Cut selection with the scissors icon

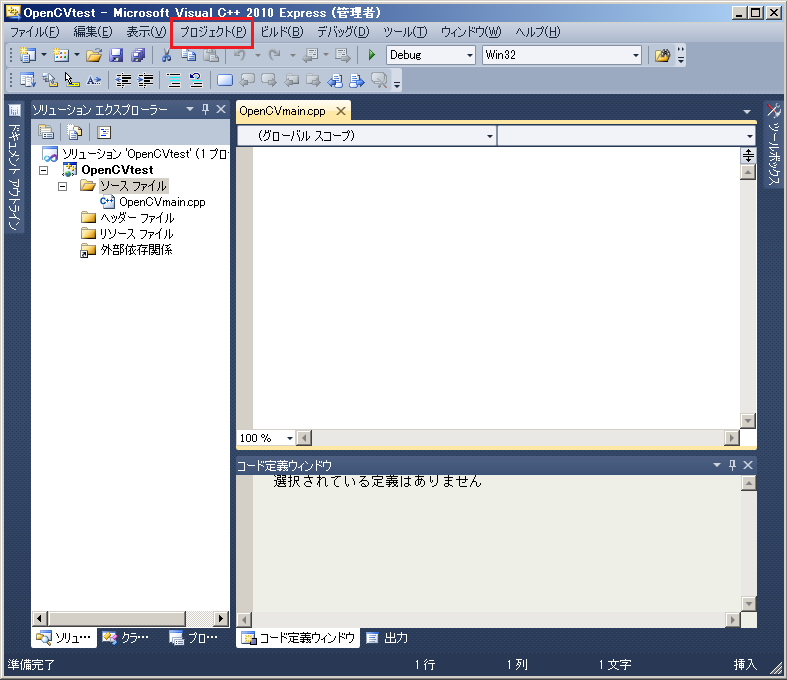coord(166,55)
